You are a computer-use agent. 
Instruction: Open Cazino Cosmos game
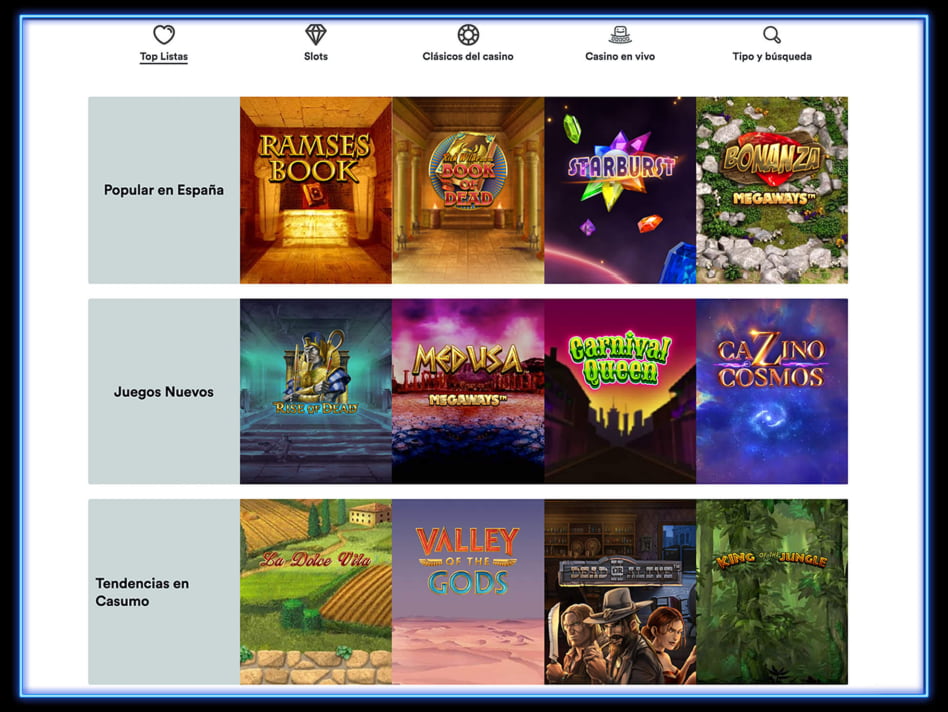[772, 391]
